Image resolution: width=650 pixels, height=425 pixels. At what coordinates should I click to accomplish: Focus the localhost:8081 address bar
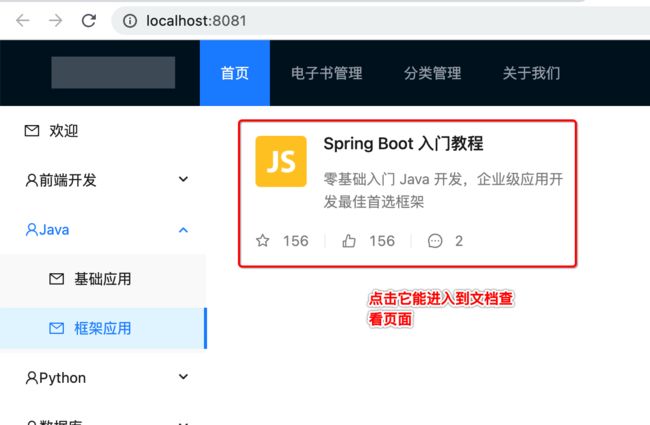(380, 21)
